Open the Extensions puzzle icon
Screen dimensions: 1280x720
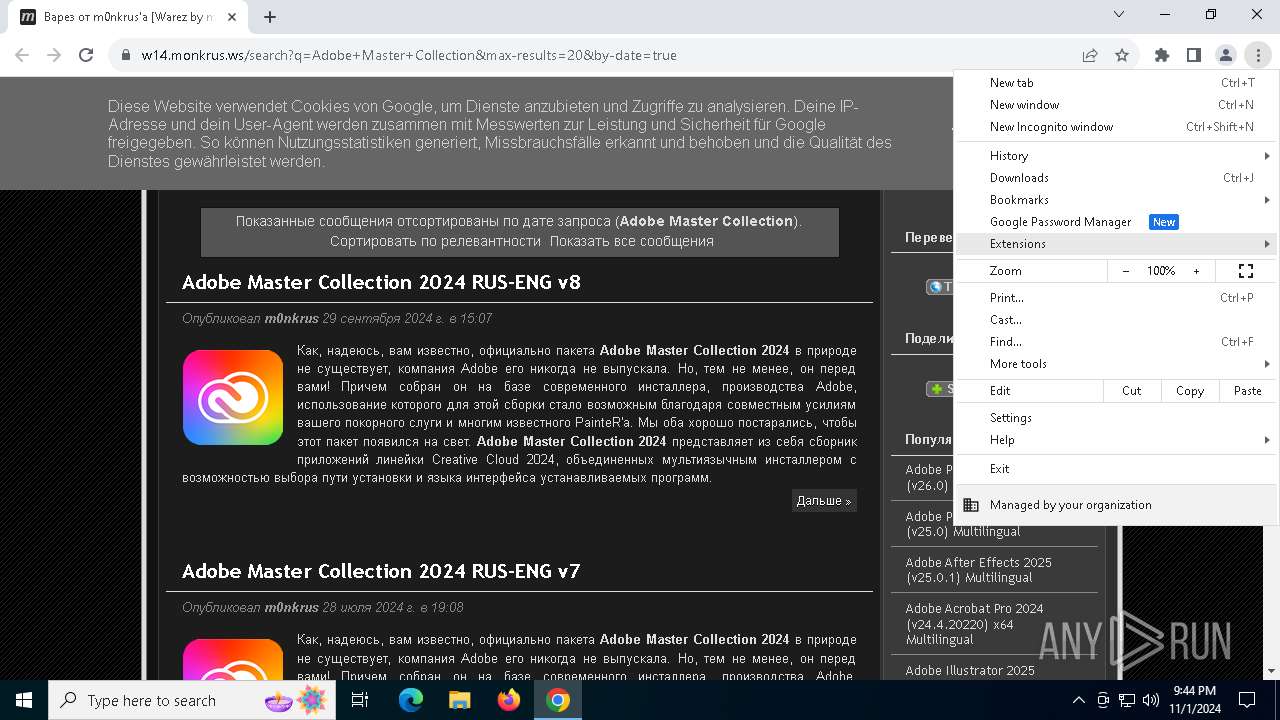(x=1162, y=55)
